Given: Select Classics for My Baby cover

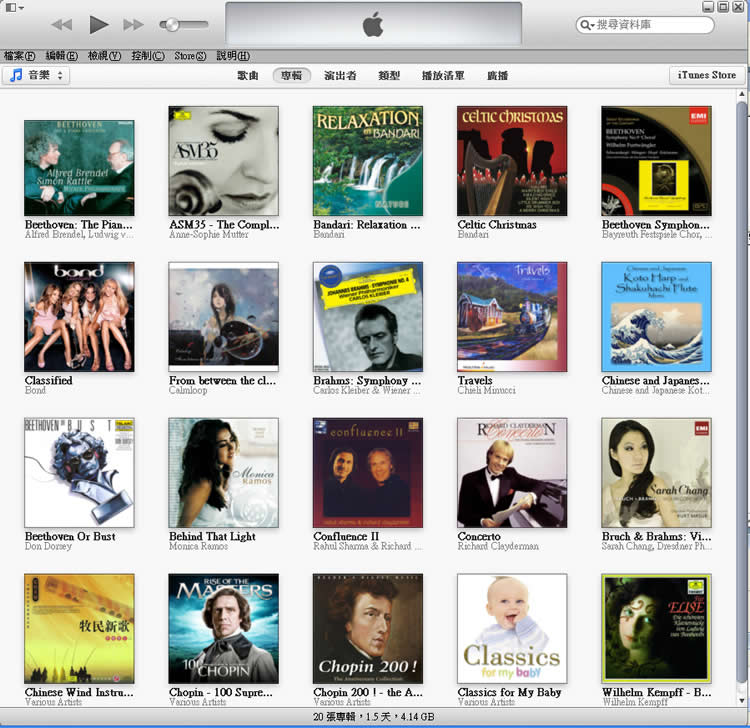Looking at the screenshot, I should coord(512,629).
